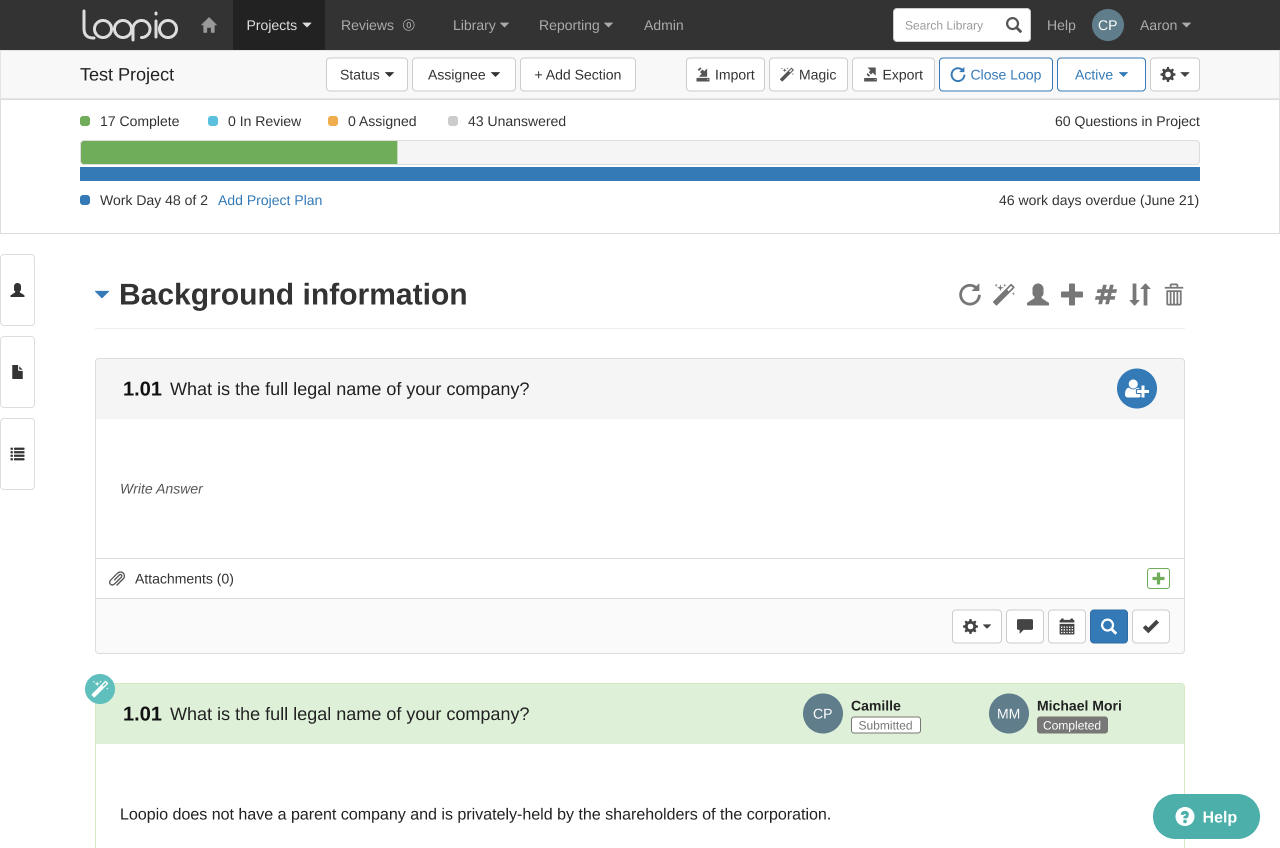Click the blue add-assignee icon on question 1.01

[x=1137, y=389]
